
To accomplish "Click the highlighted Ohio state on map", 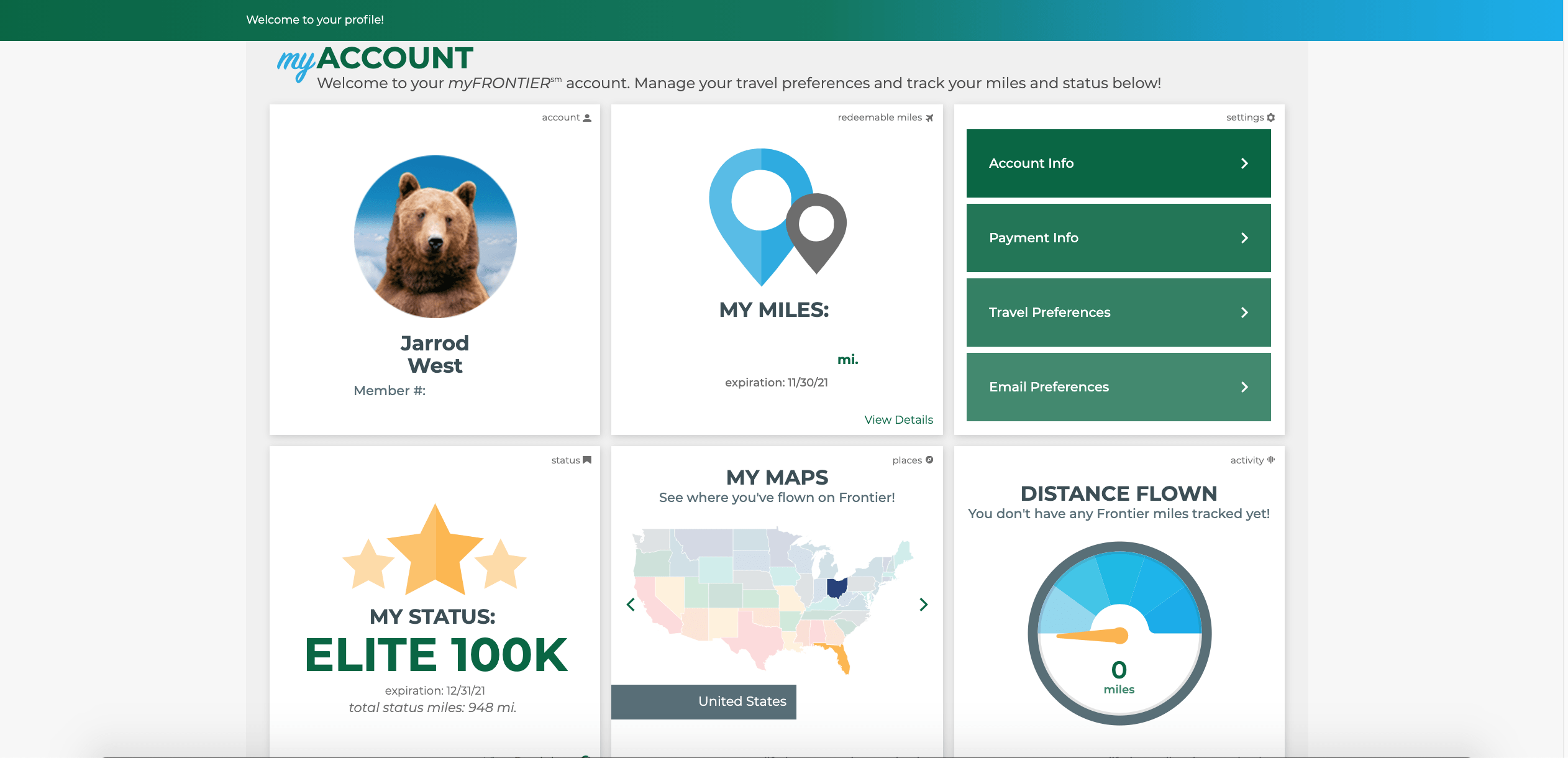I will (837, 587).
